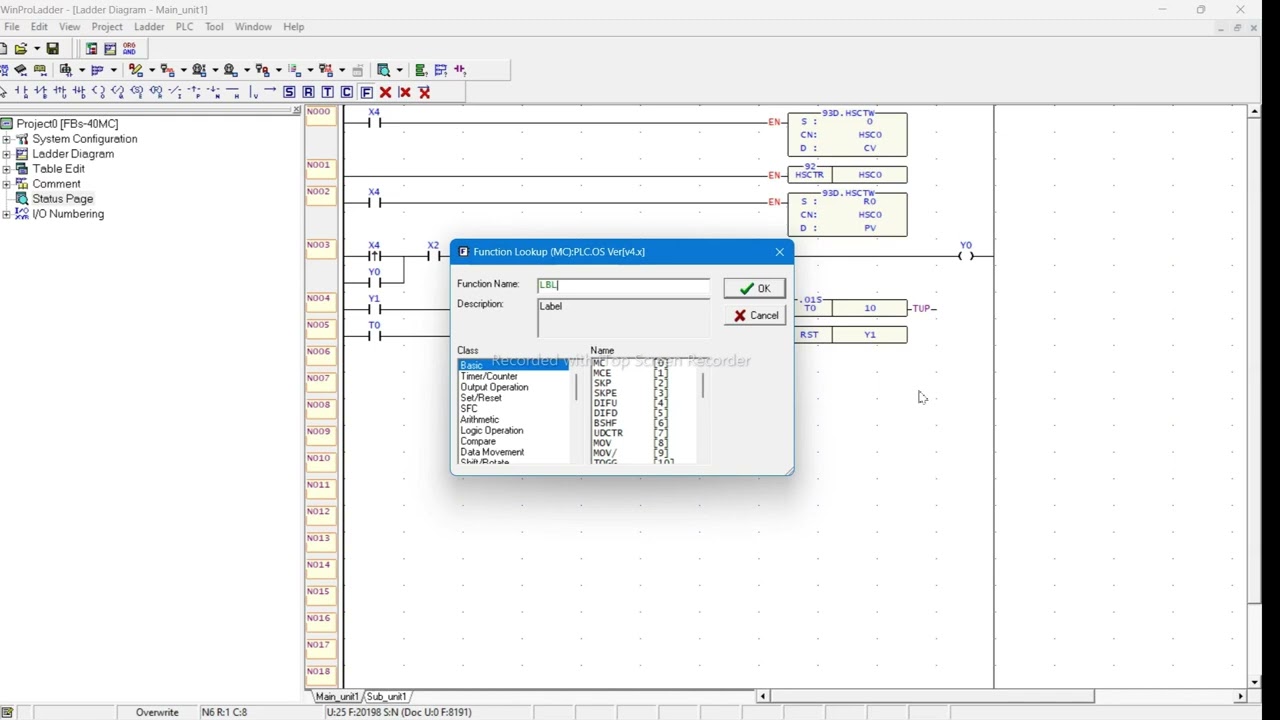Select Arithmetic in the Class list
Viewport: 1280px width, 720px height.
(480, 420)
